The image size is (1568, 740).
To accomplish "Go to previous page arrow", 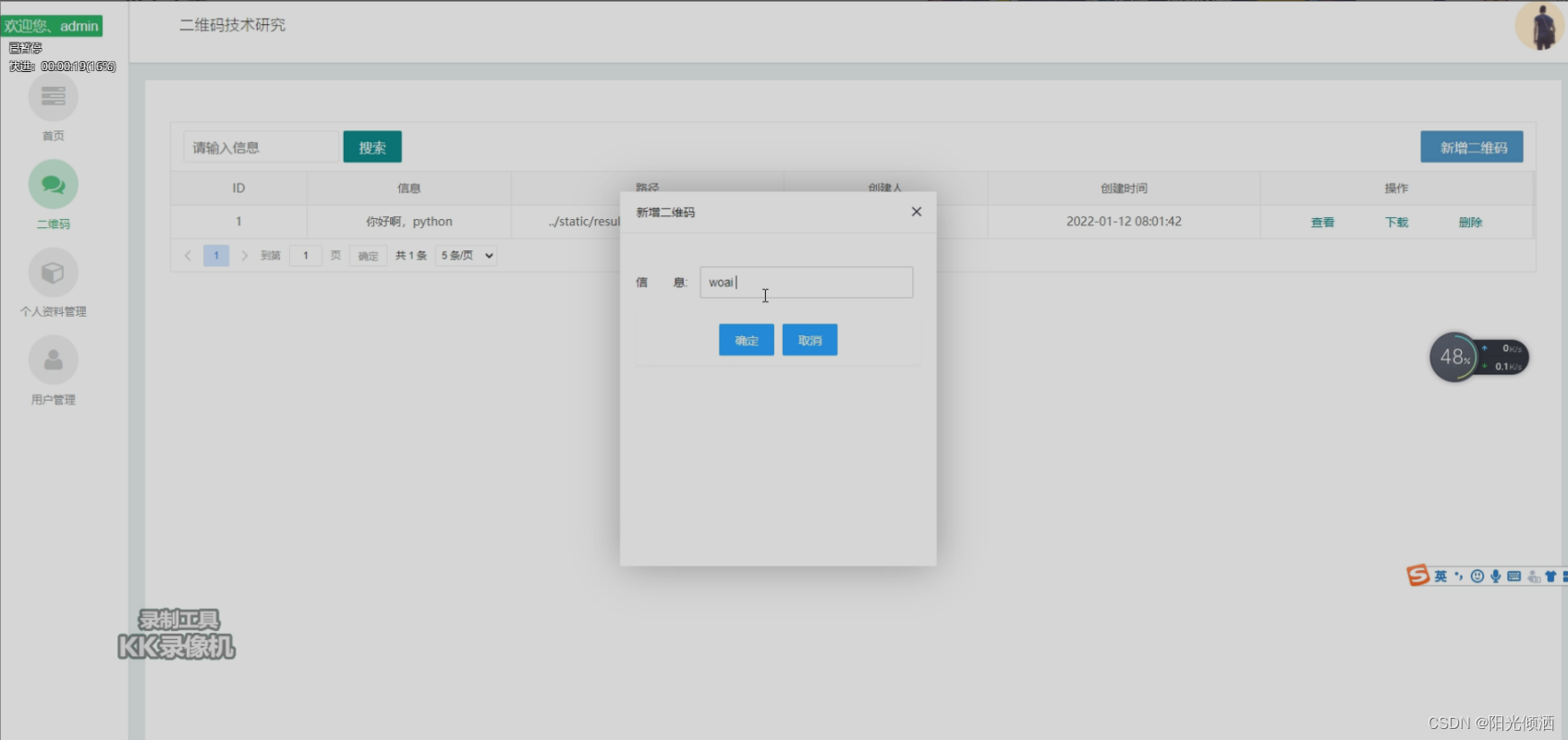I will pos(188,256).
